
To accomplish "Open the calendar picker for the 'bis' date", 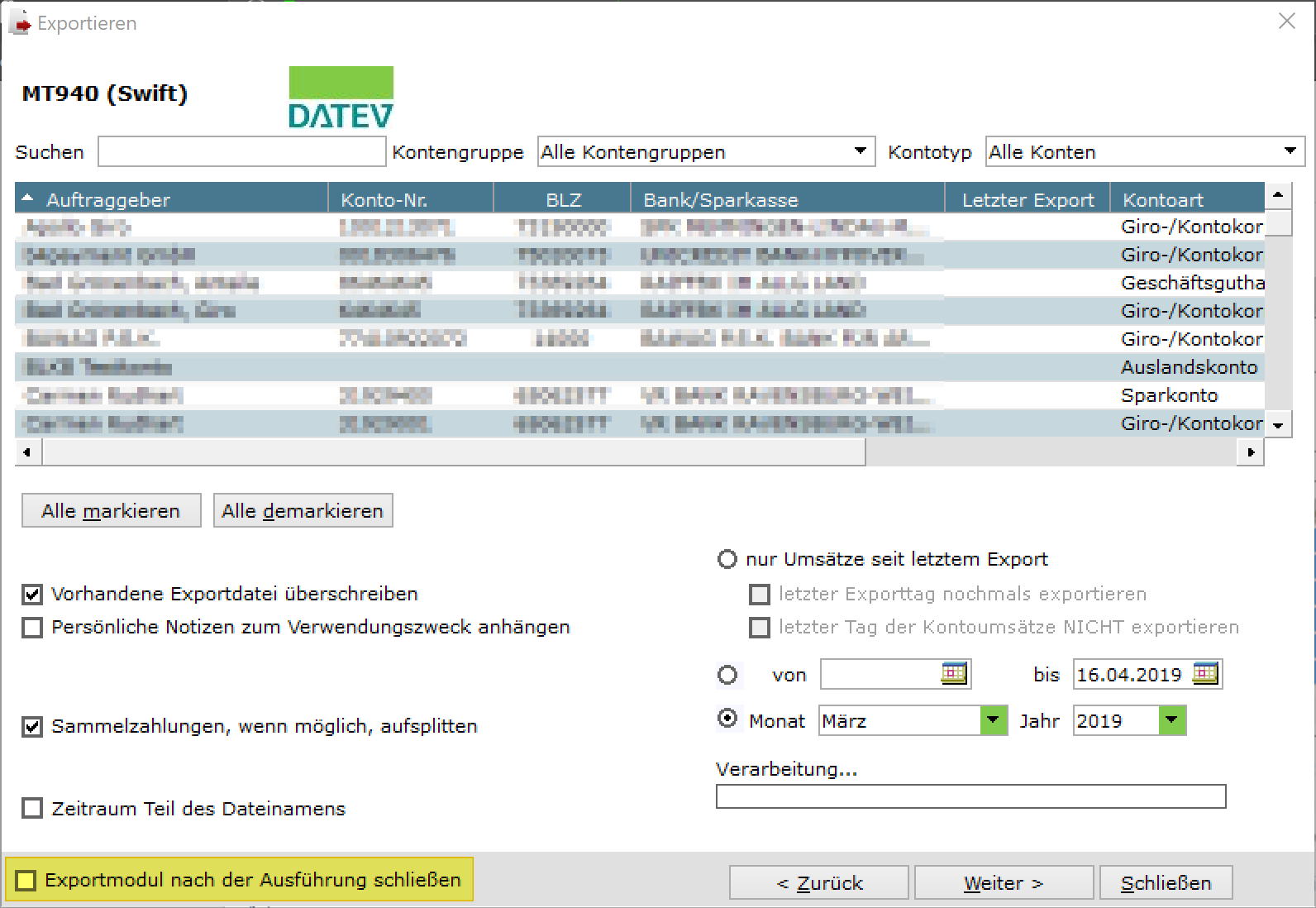I will pos(1205,673).
